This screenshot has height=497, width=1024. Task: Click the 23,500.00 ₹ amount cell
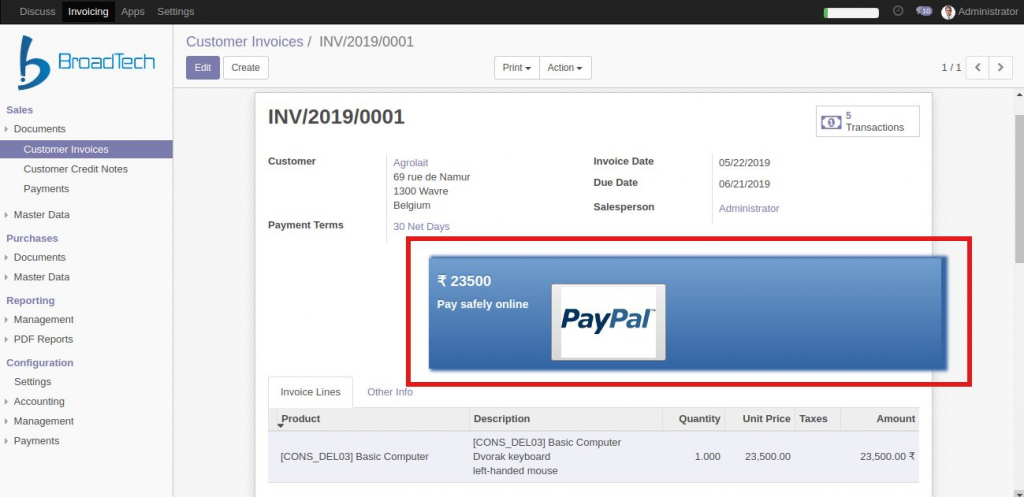pyautogui.click(x=888, y=457)
